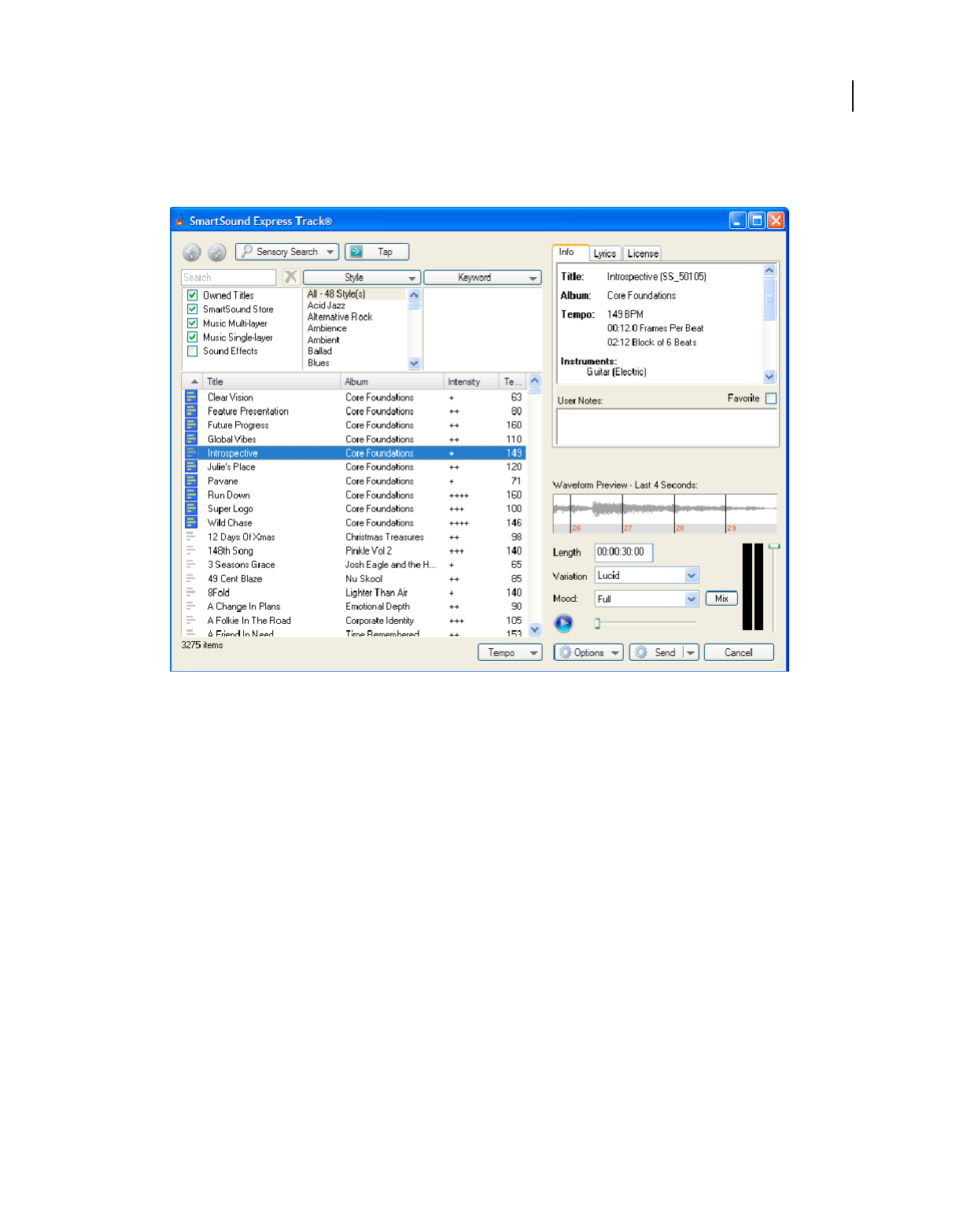Click the Search input field

[229, 277]
